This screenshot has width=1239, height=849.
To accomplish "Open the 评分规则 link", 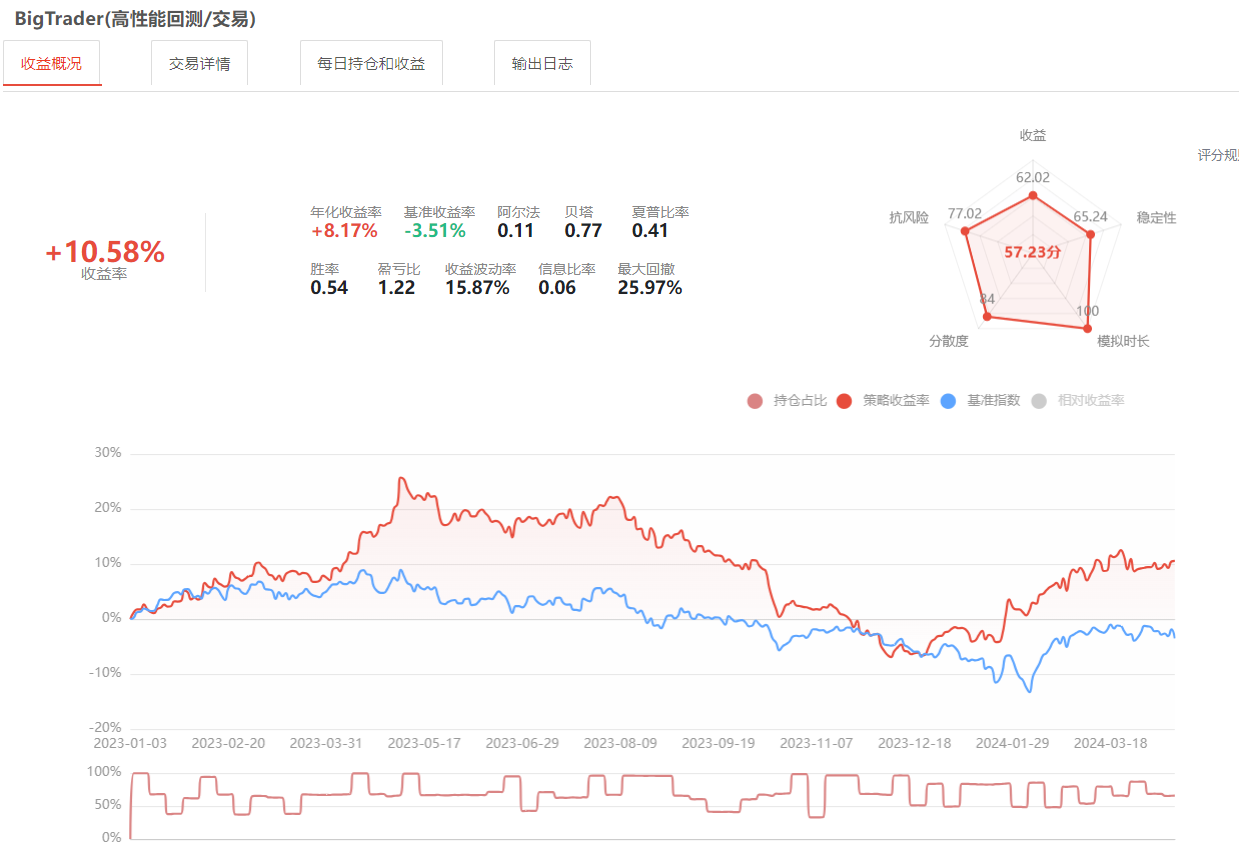I will [x=1218, y=155].
